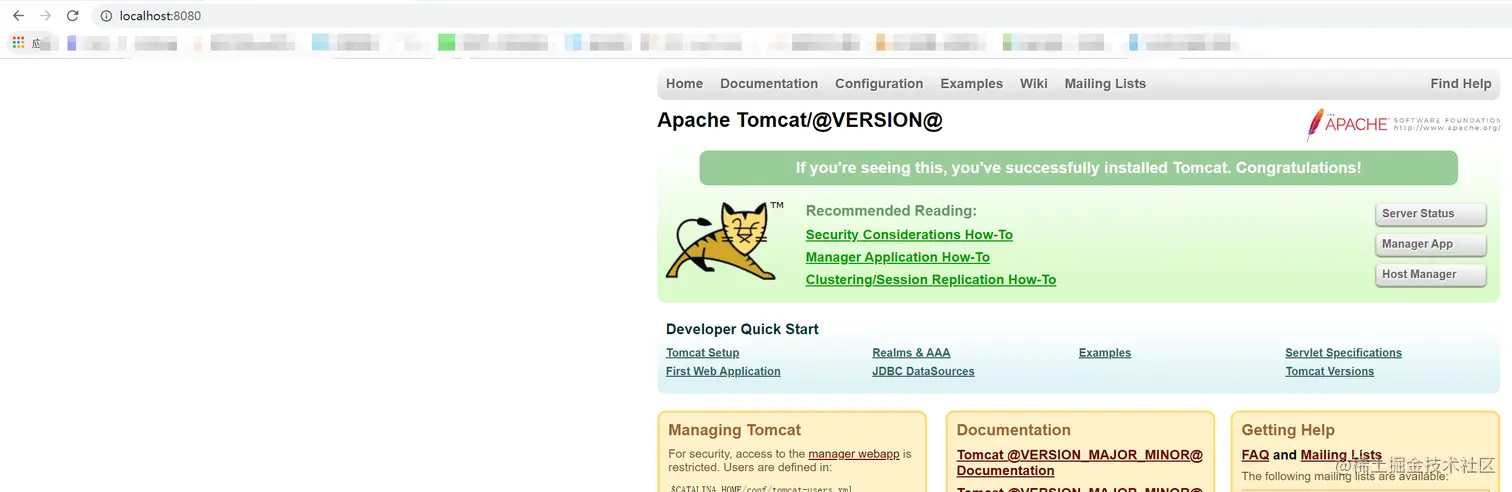Open the Configuration nav item
This screenshot has width=1512, height=492.
click(879, 84)
